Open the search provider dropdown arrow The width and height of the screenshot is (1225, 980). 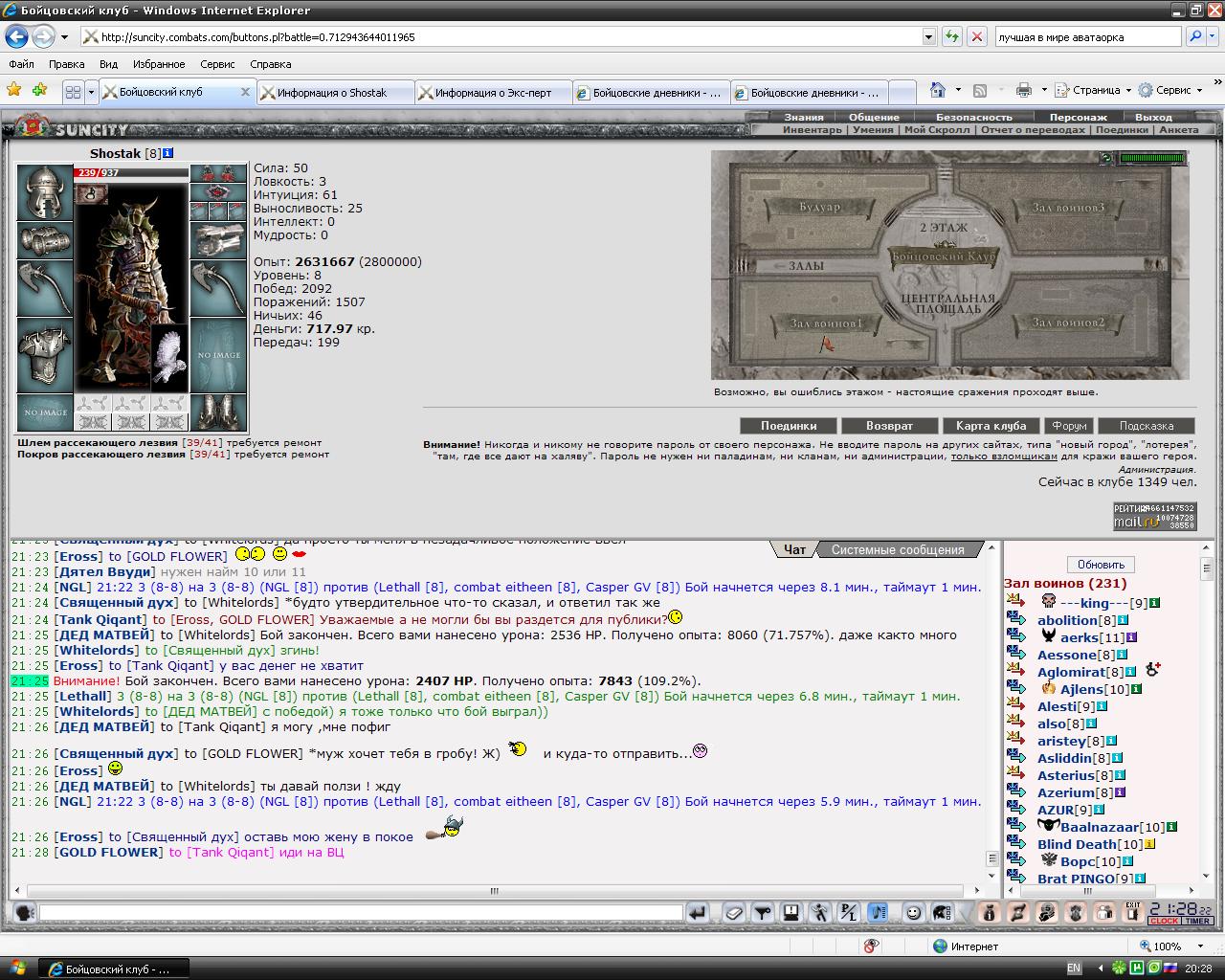(x=1214, y=36)
